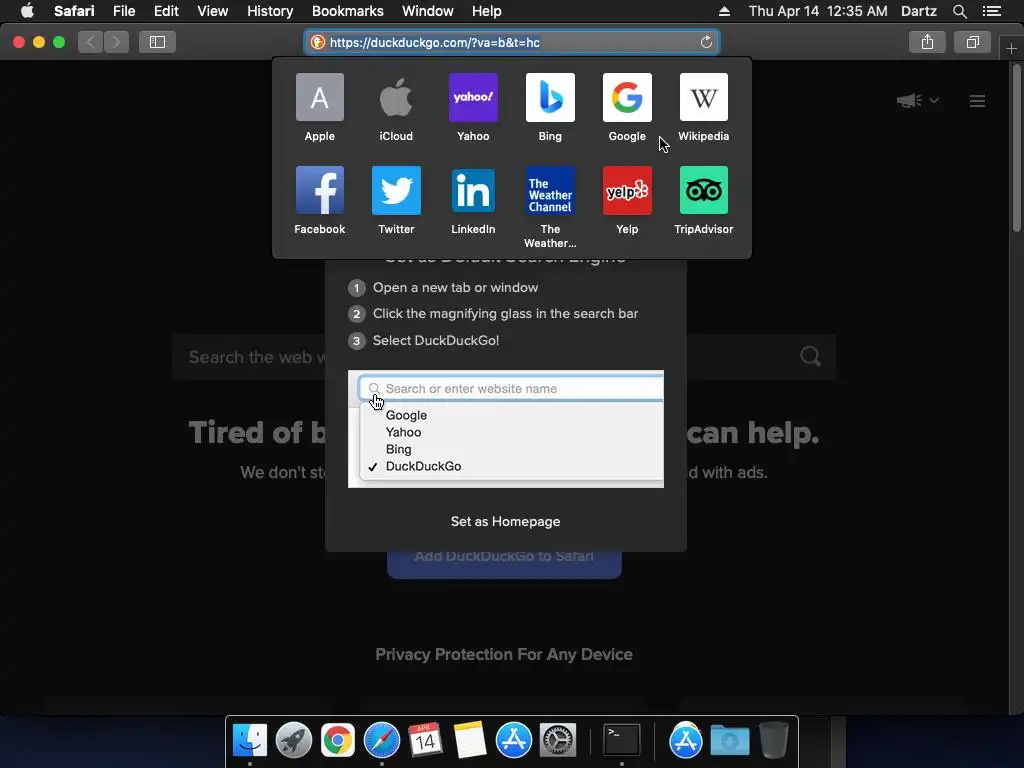
Task: Click the eject icon in menu bar
Action: click(724, 11)
